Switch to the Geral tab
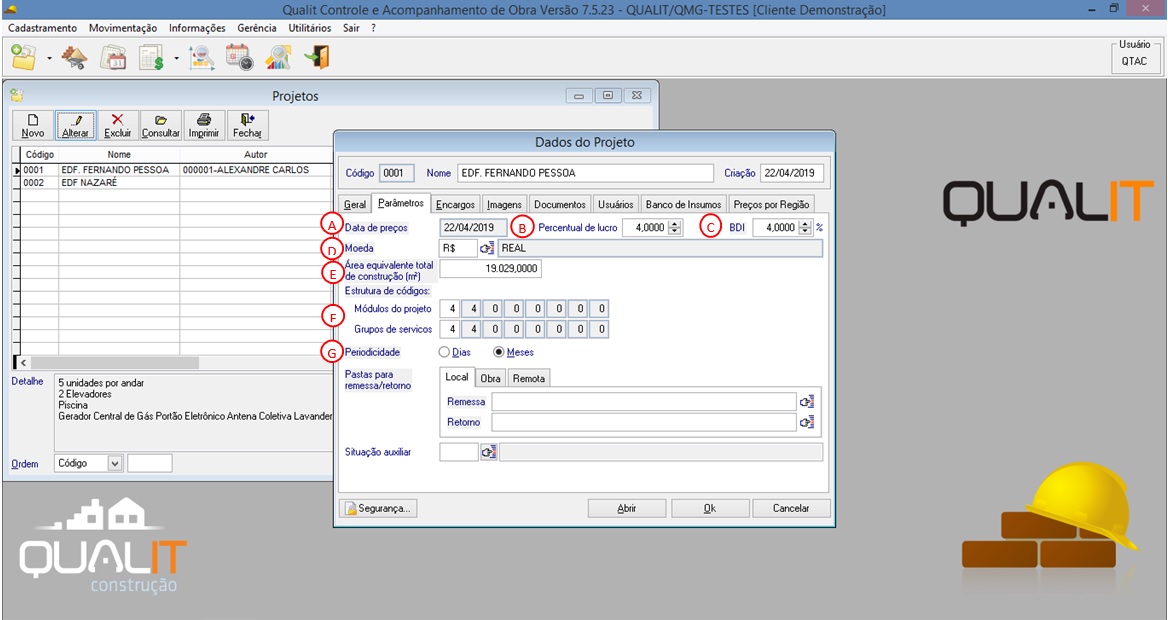 pyautogui.click(x=355, y=204)
